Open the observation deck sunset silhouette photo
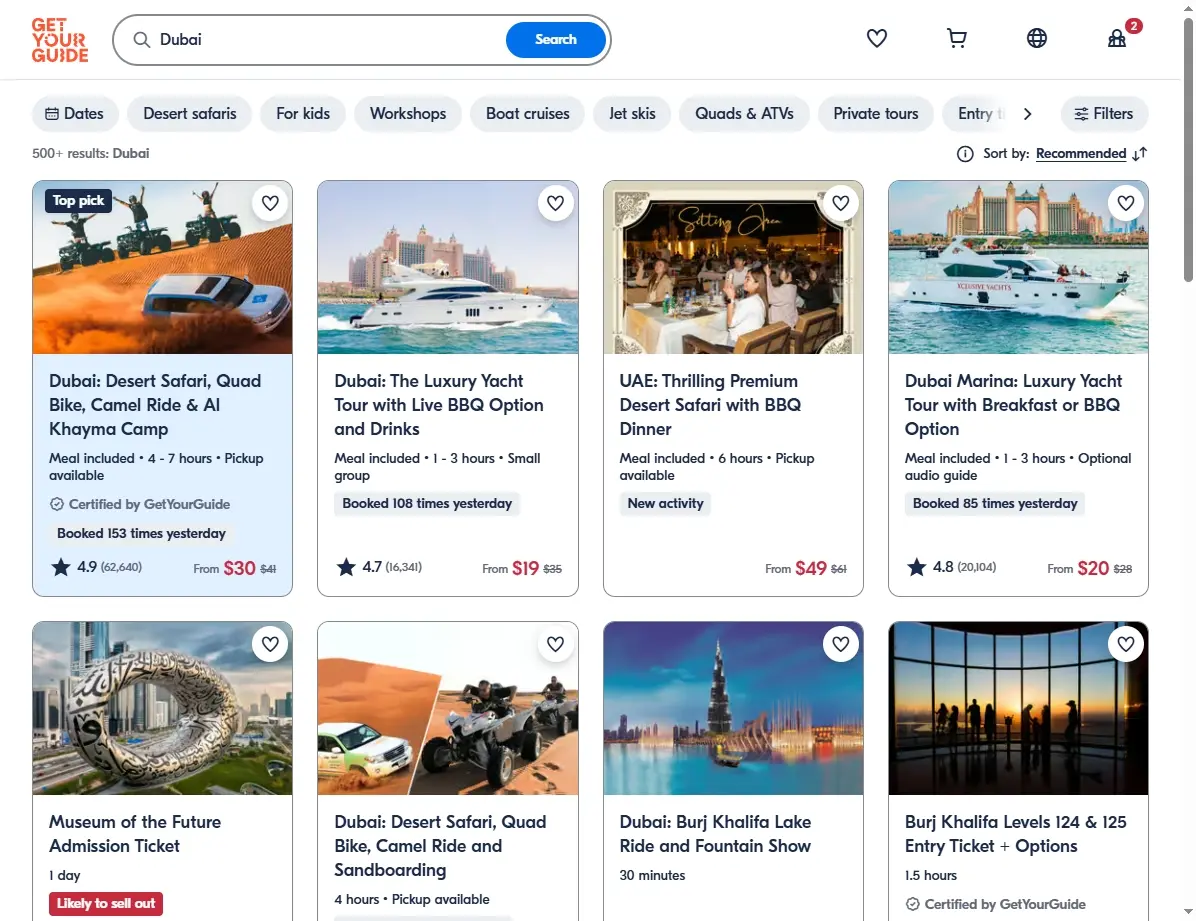The image size is (1196, 921). (1018, 708)
